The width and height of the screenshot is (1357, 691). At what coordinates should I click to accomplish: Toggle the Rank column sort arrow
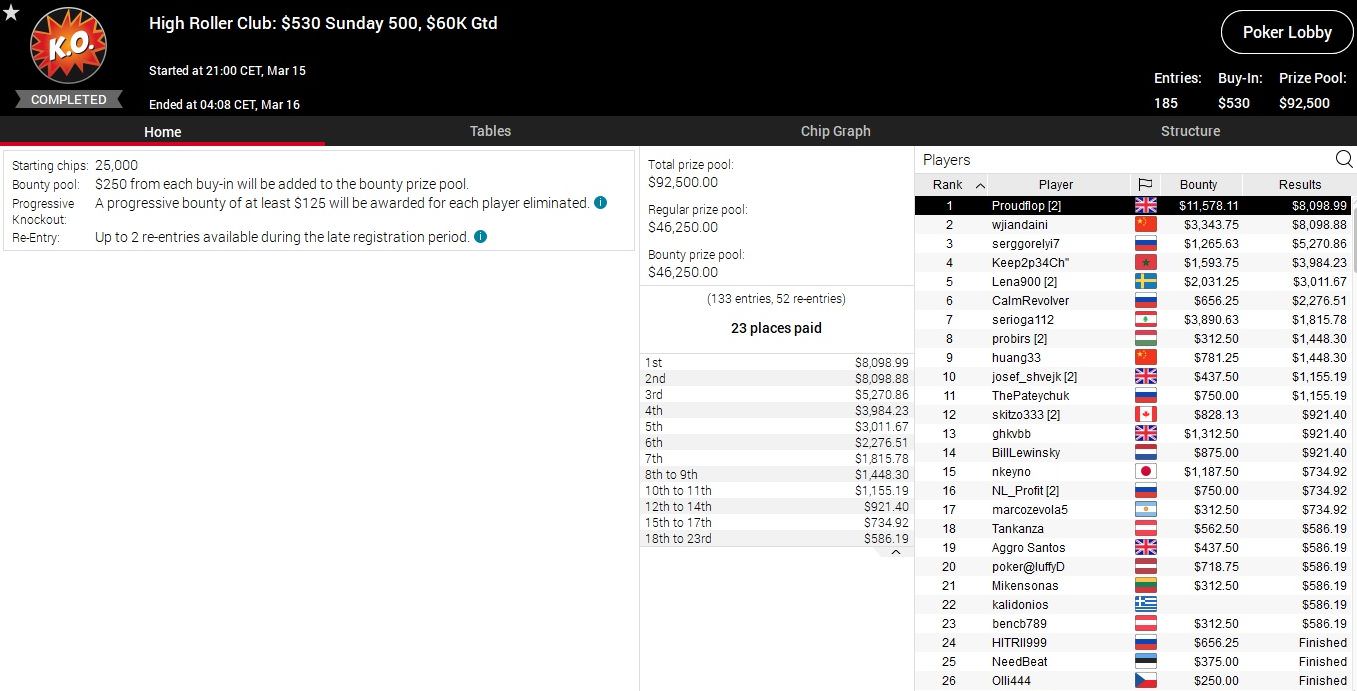pyautogui.click(x=980, y=185)
